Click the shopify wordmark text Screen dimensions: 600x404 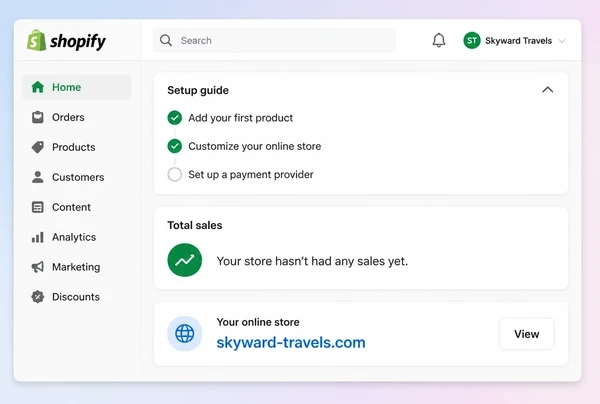[78, 41]
